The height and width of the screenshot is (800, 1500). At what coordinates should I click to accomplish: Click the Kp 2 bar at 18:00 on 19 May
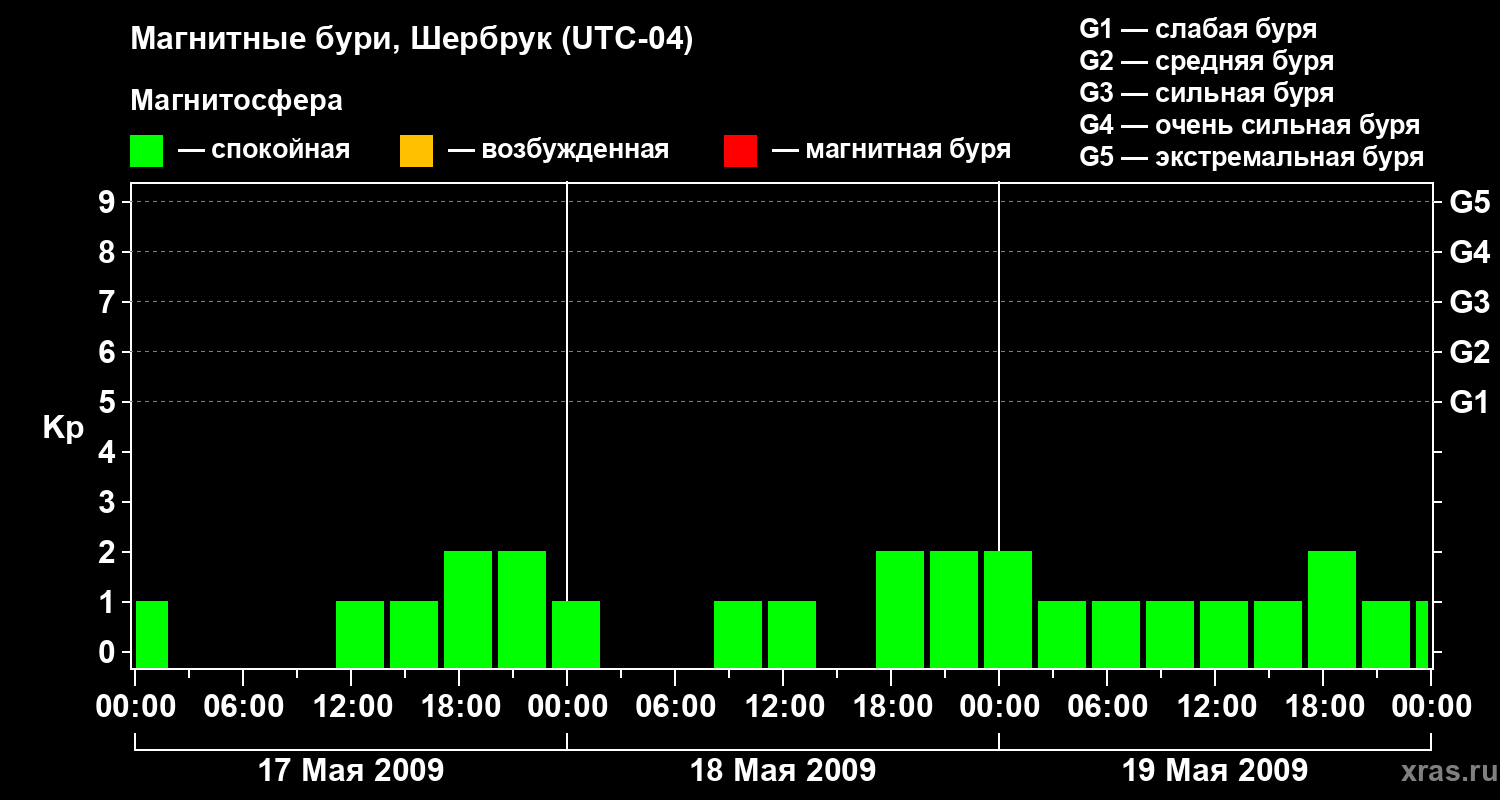pyautogui.click(x=1332, y=609)
